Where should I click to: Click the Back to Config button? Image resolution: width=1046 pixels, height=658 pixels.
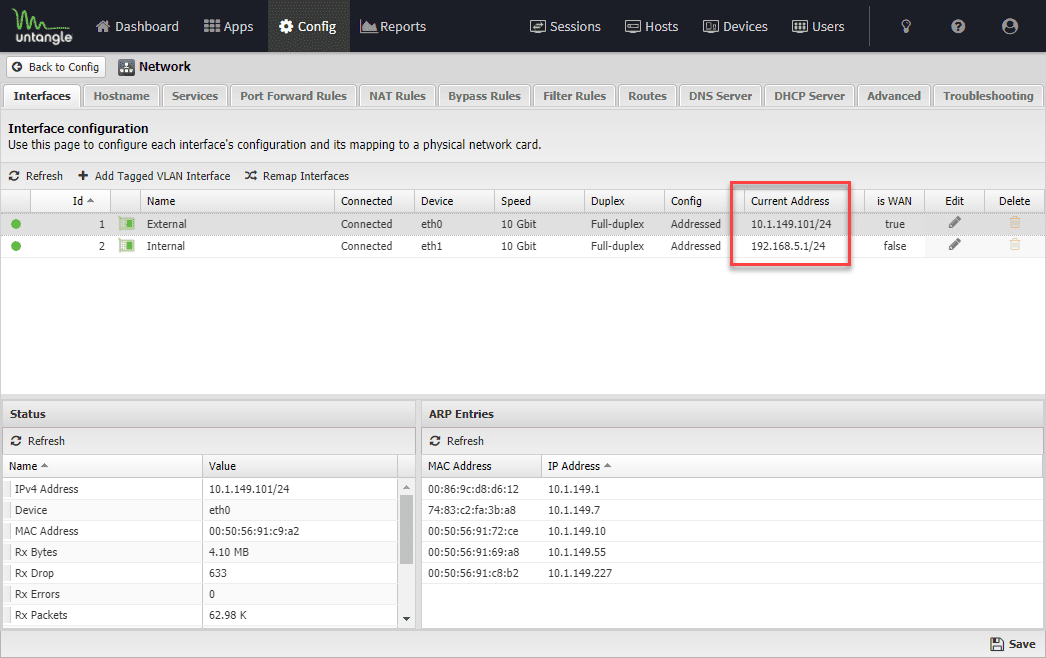click(56, 67)
